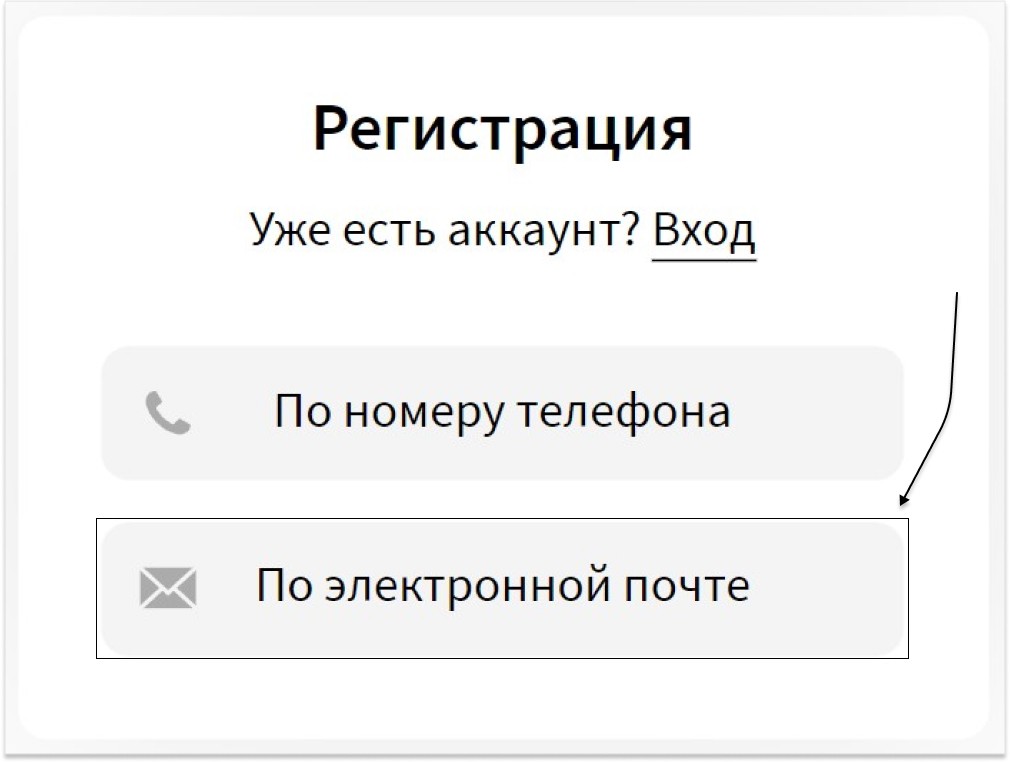Click the Регистрация heading
This screenshot has width=1010, height=763.
click(502, 129)
